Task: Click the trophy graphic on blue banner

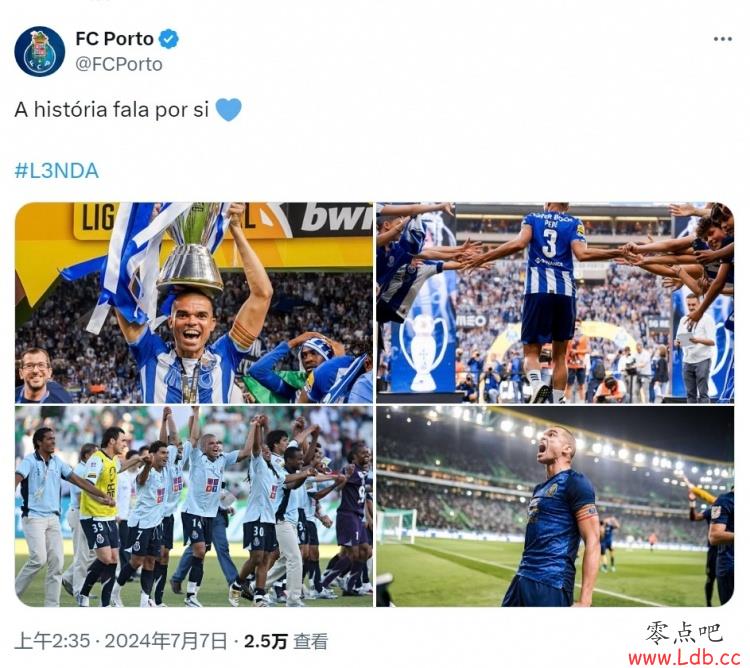Action: click(x=423, y=347)
